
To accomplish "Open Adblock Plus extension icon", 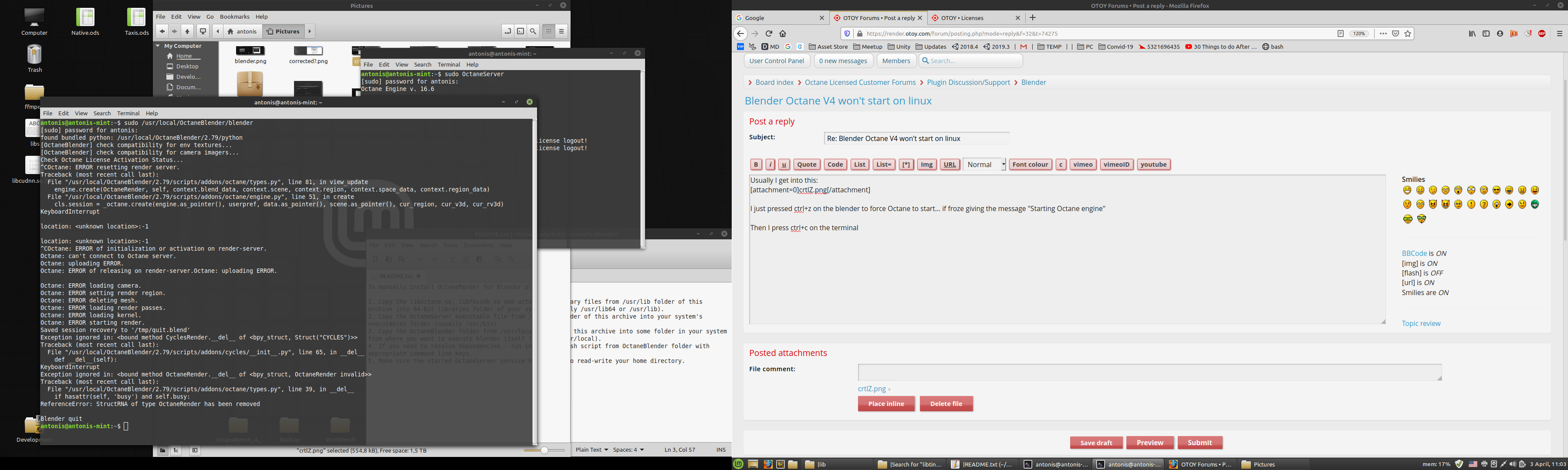I will pos(1542,34).
